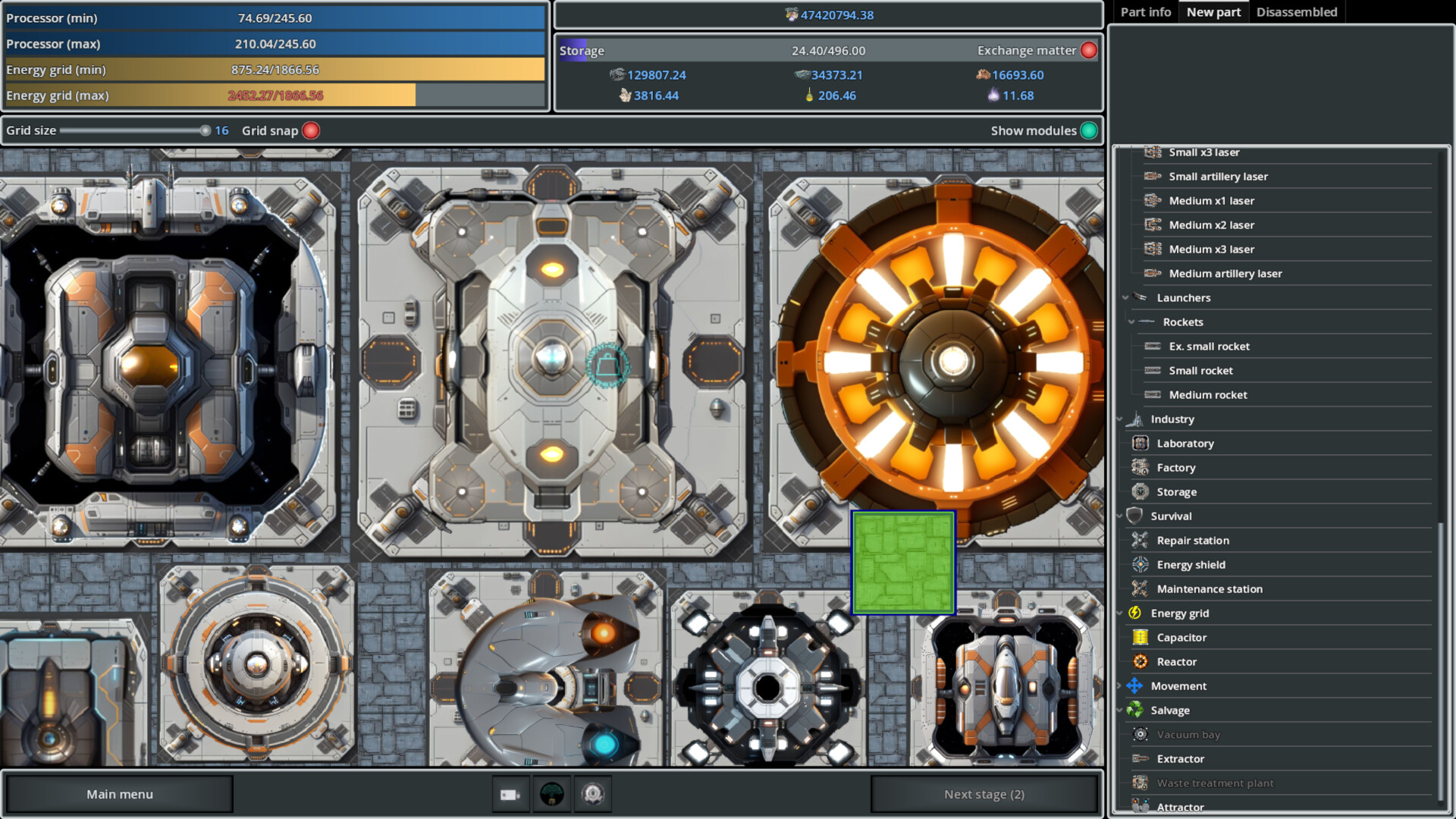Toggle the Exchange matter switch
Screen dimensions: 1456x819
point(1089,50)
